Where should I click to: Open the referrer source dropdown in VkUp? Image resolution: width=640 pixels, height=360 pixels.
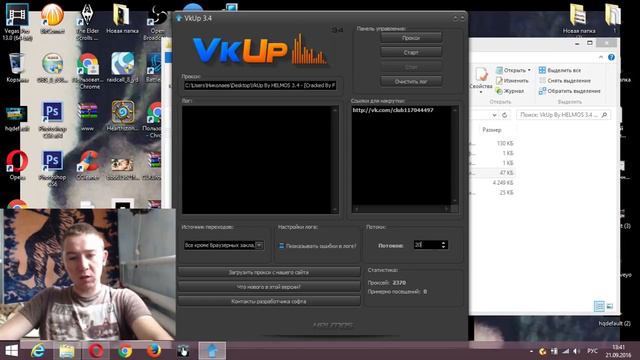click(x=259, y=245)
